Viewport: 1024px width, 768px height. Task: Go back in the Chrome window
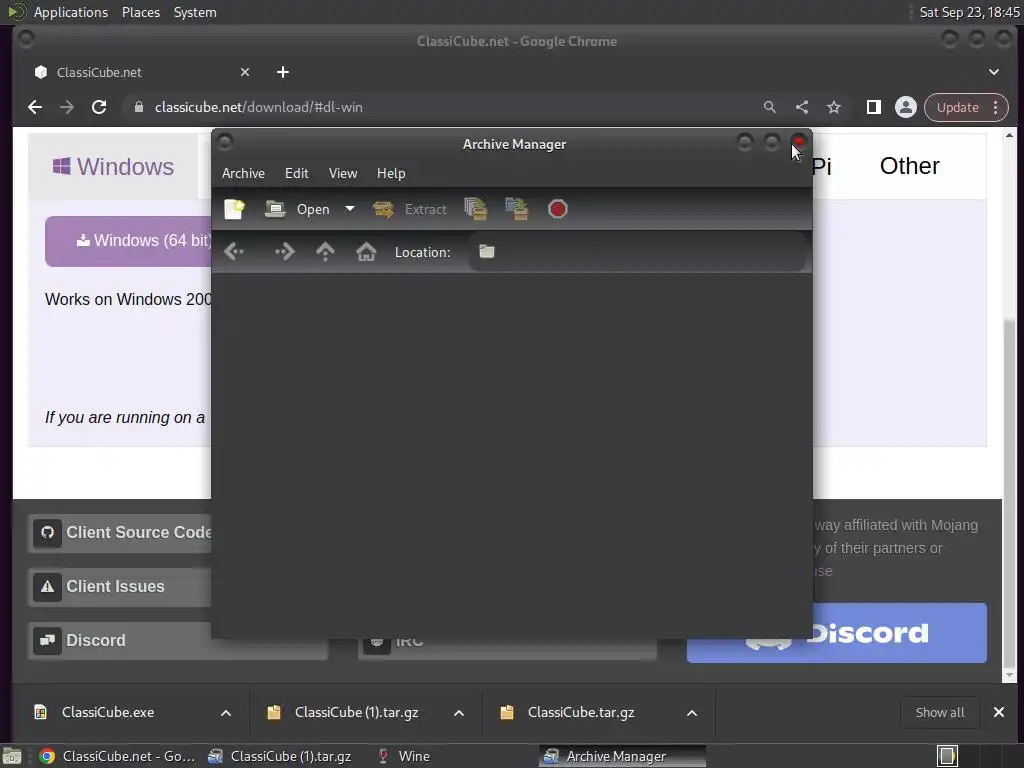point(35,107)
